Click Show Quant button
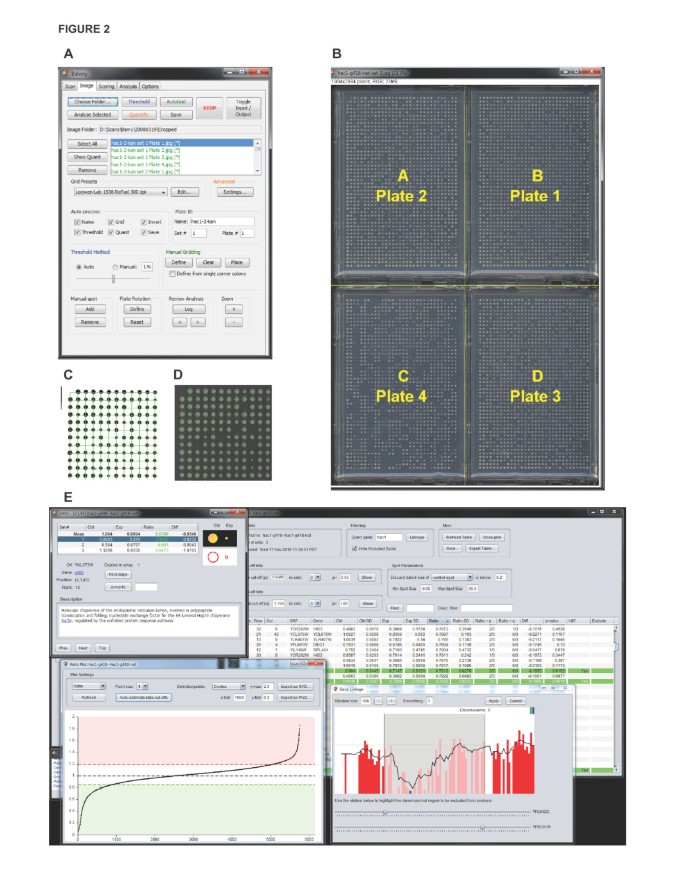This screenshot has height=886, width=685. 87,157
